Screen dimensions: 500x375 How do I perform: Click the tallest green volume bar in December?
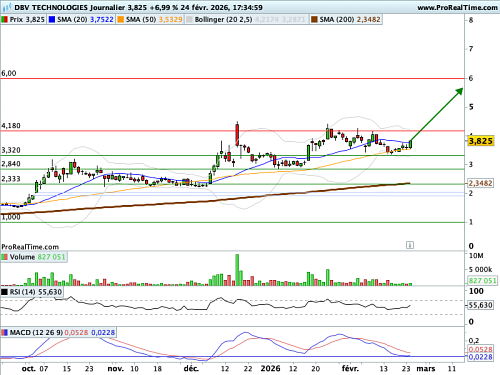pyautogui.click(x=237, y=270)
